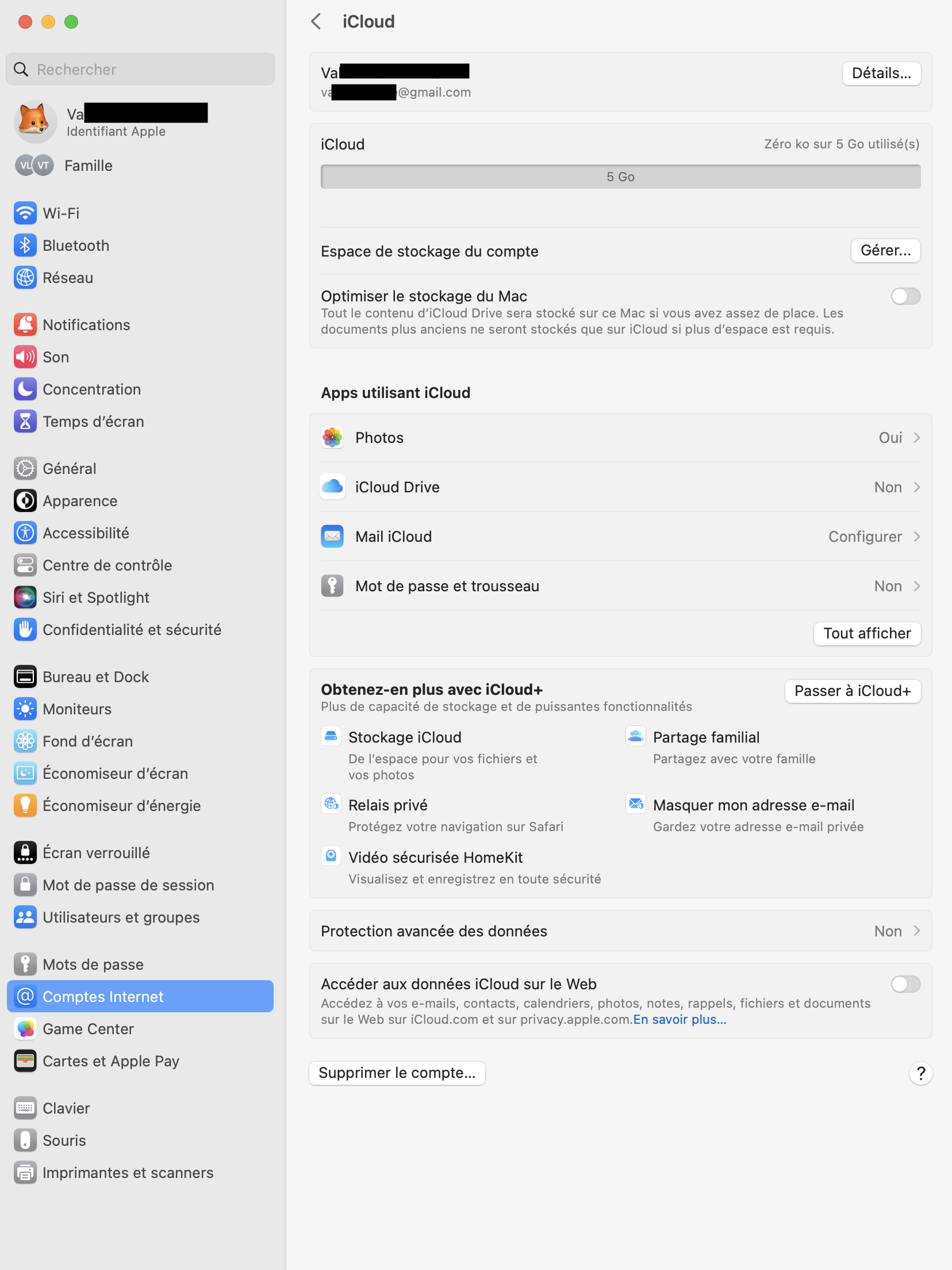Select the Bureau et Dock icon
The width and height of the screenshot is (952, 1270).
click(25, 677)
